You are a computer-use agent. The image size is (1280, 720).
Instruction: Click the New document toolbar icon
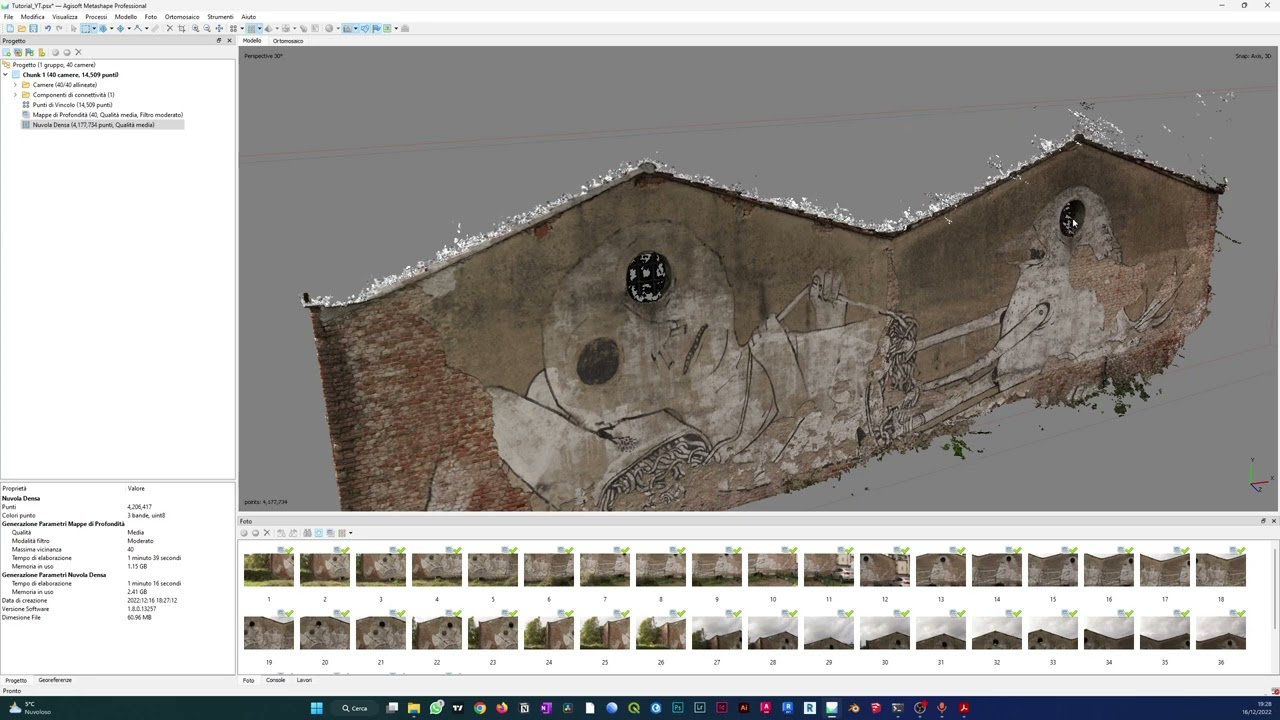pos(10,28)
